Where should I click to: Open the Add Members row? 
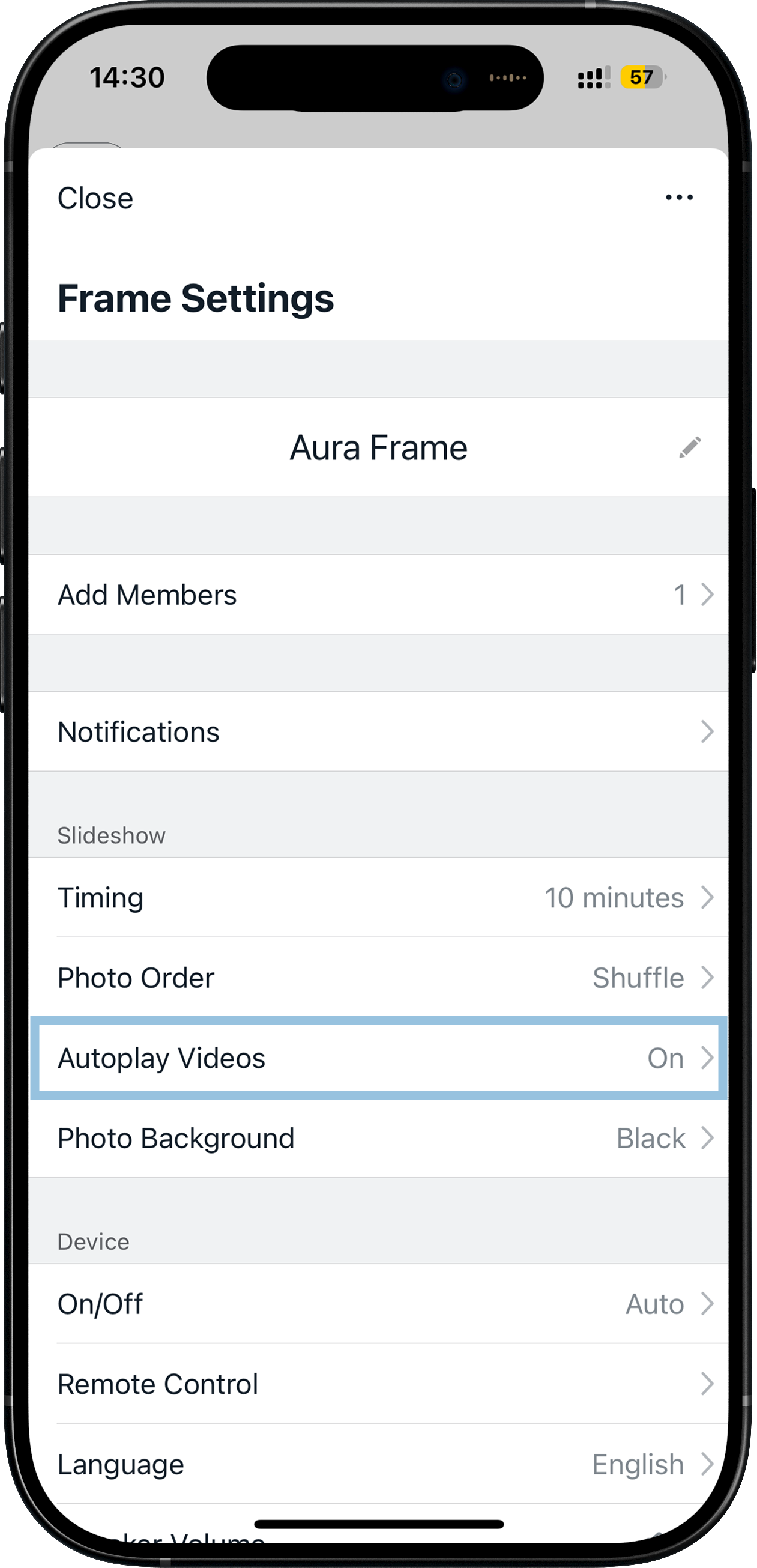(377, 595)
